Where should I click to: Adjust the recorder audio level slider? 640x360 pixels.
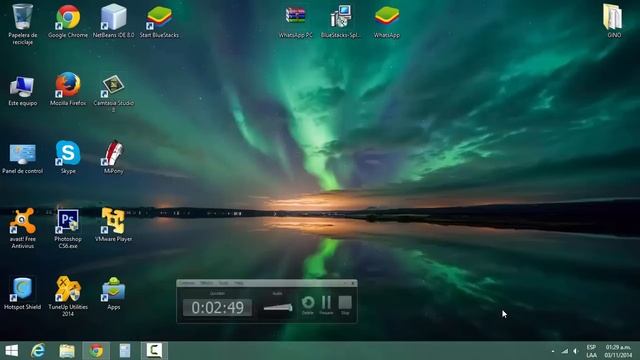[x=278, y=307]
